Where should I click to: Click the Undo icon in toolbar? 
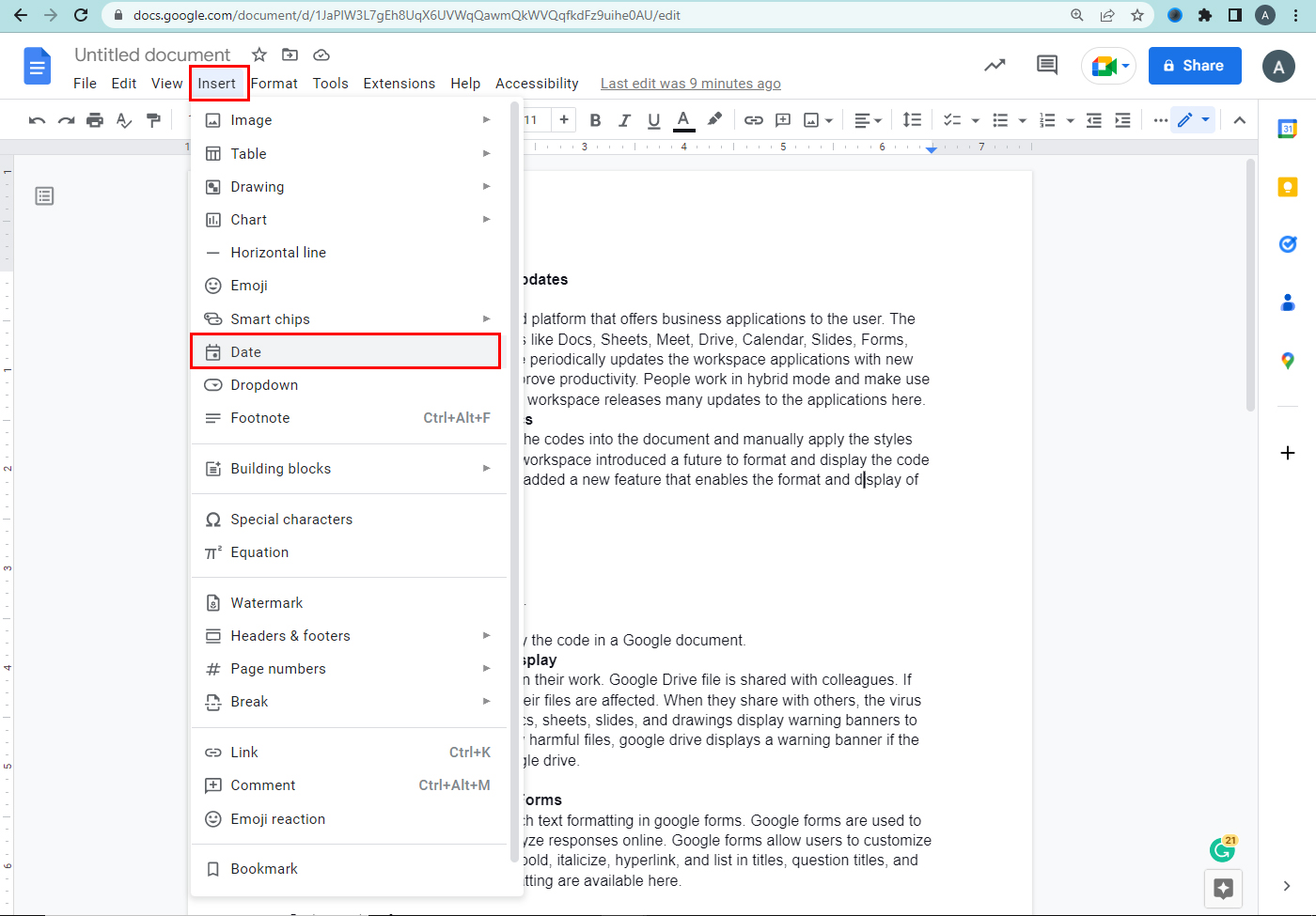[37, 120]
